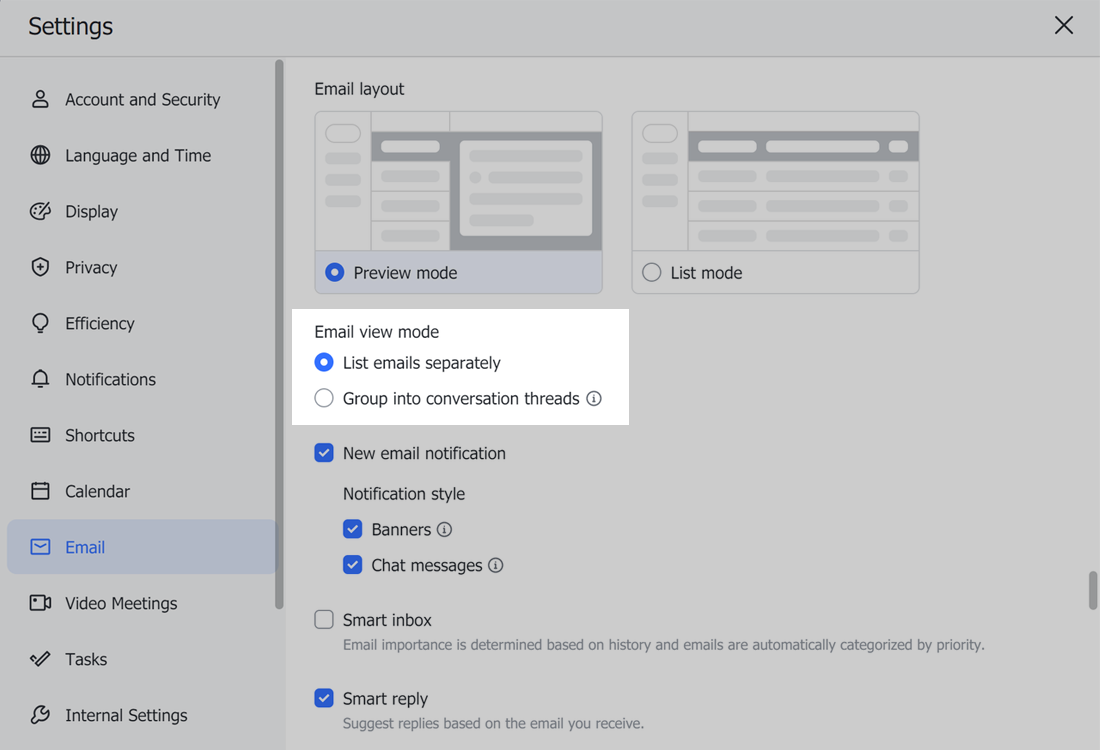Image resolution: width=1100 pixels, height=750 pixels.
Task: Click the info icon beside Chat messages
Action: point(496,565)
